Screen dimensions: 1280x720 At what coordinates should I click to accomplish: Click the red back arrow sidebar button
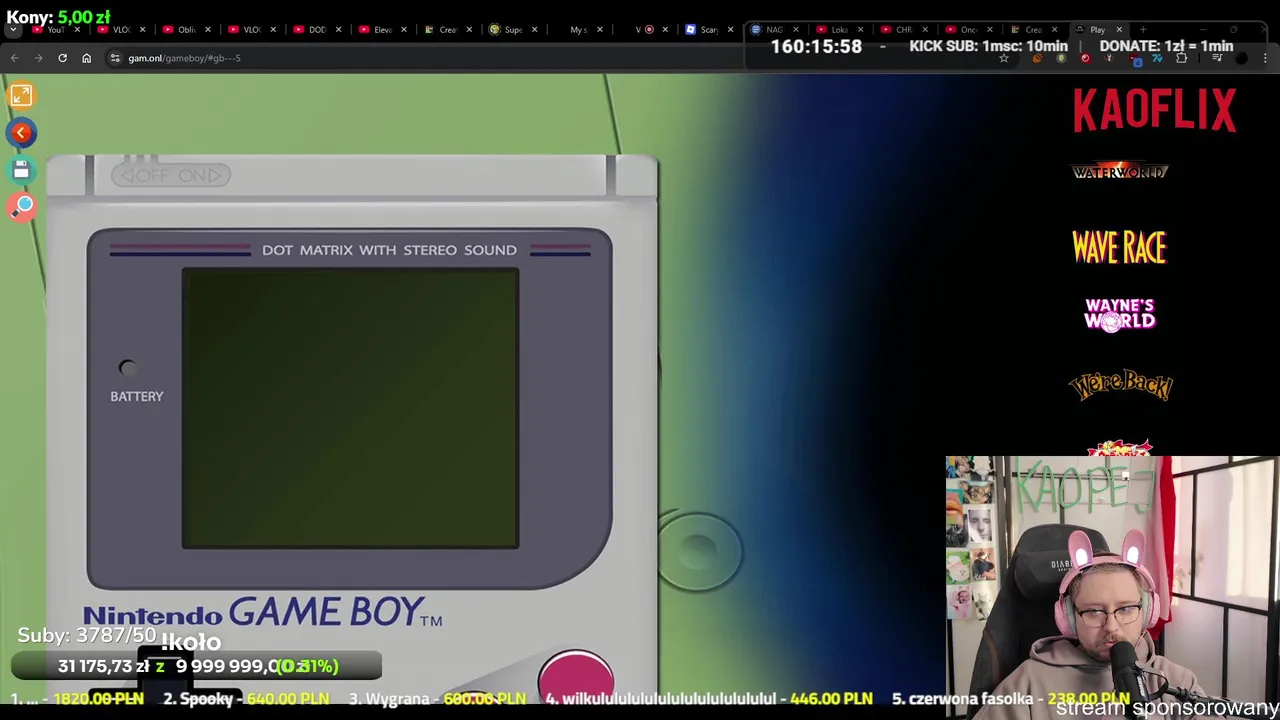(21, 133)
